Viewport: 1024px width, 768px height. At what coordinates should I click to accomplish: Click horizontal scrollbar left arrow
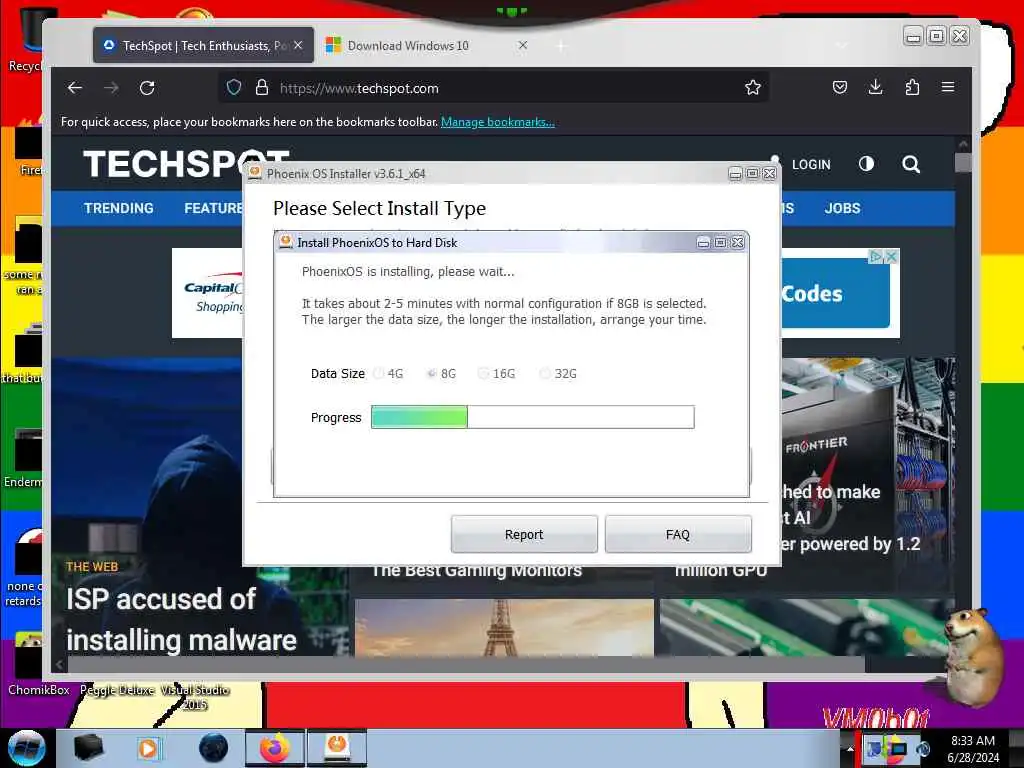(x=60, y=665)
